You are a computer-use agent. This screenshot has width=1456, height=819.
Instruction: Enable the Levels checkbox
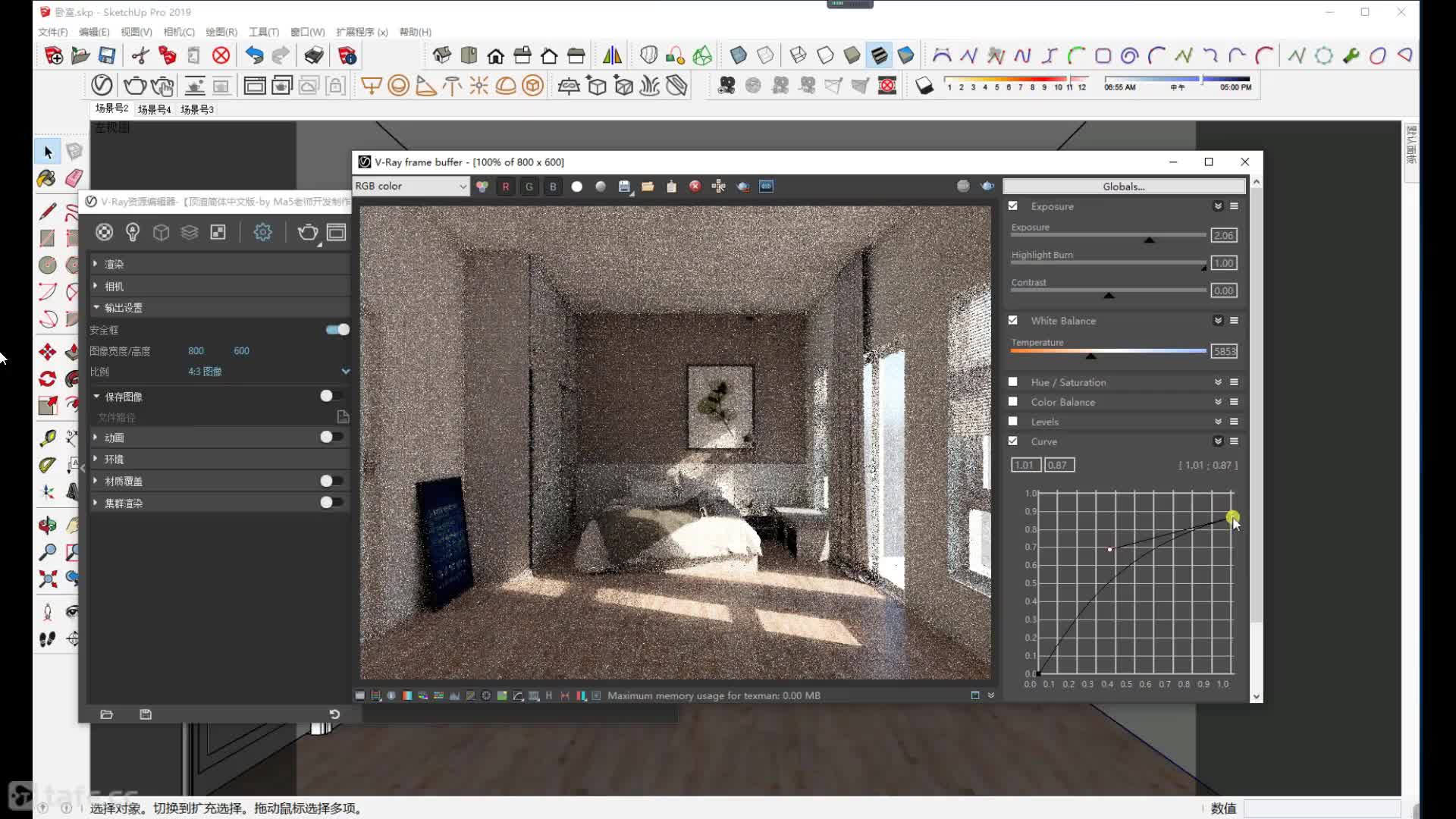pos(1013,422)
